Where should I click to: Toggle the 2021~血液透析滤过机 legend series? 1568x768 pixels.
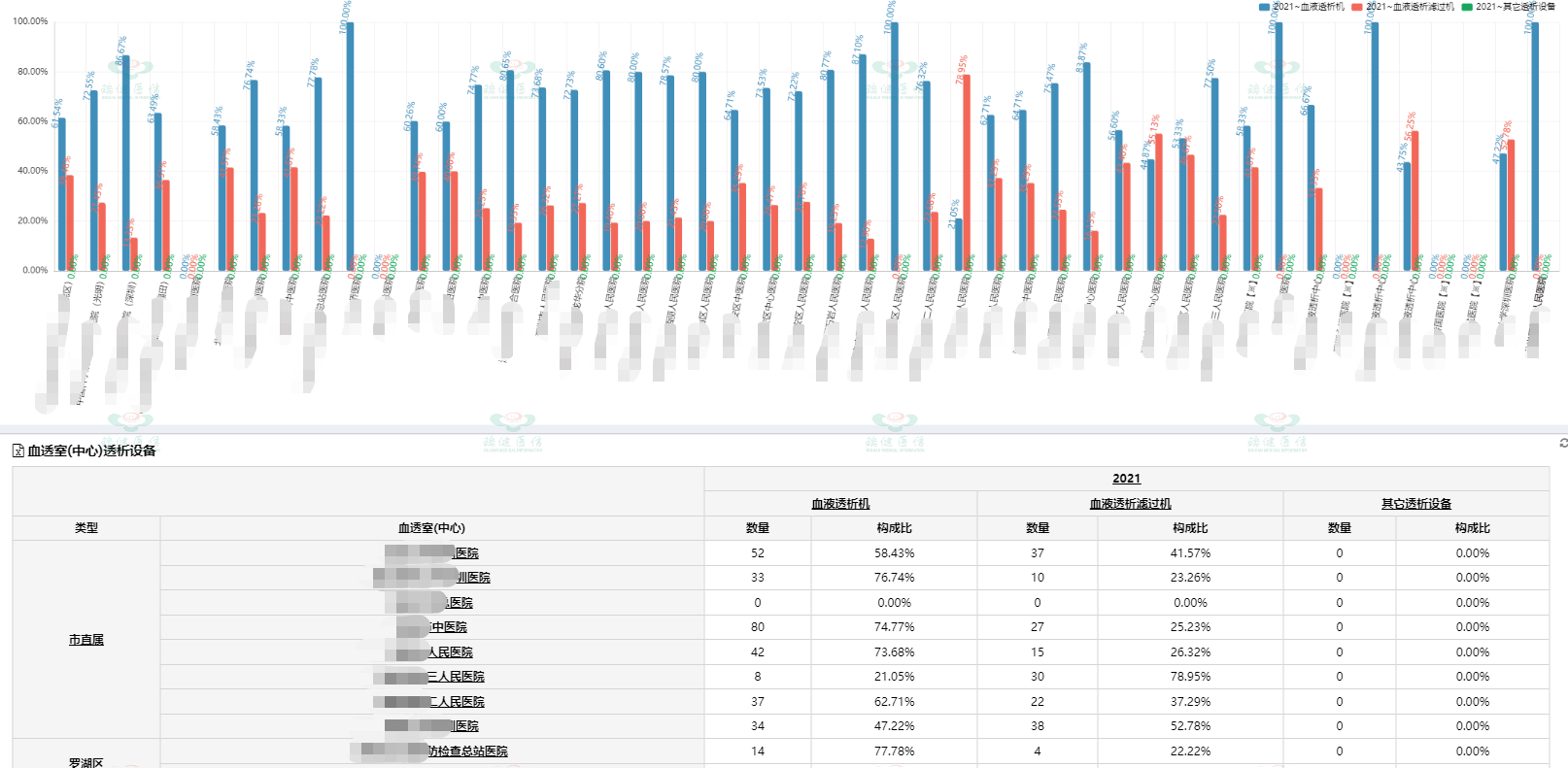tap(1403, 7)
